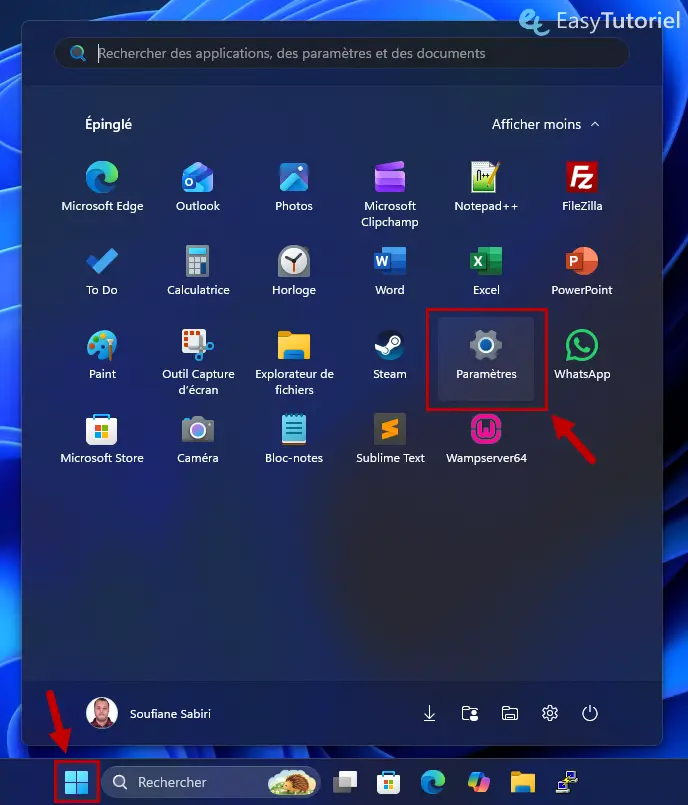The height and width of the screenshot is (805, 688).
Task: Launch Copilot from the taskbar
Action: point(478,782)
